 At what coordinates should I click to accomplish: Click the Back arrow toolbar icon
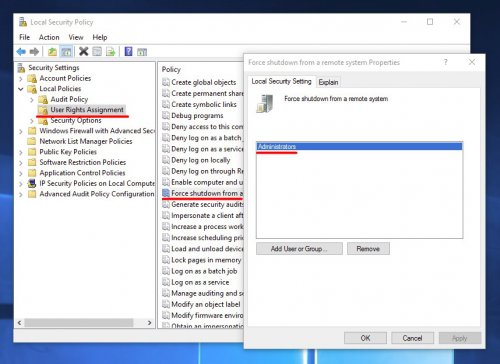coord(21,52)
